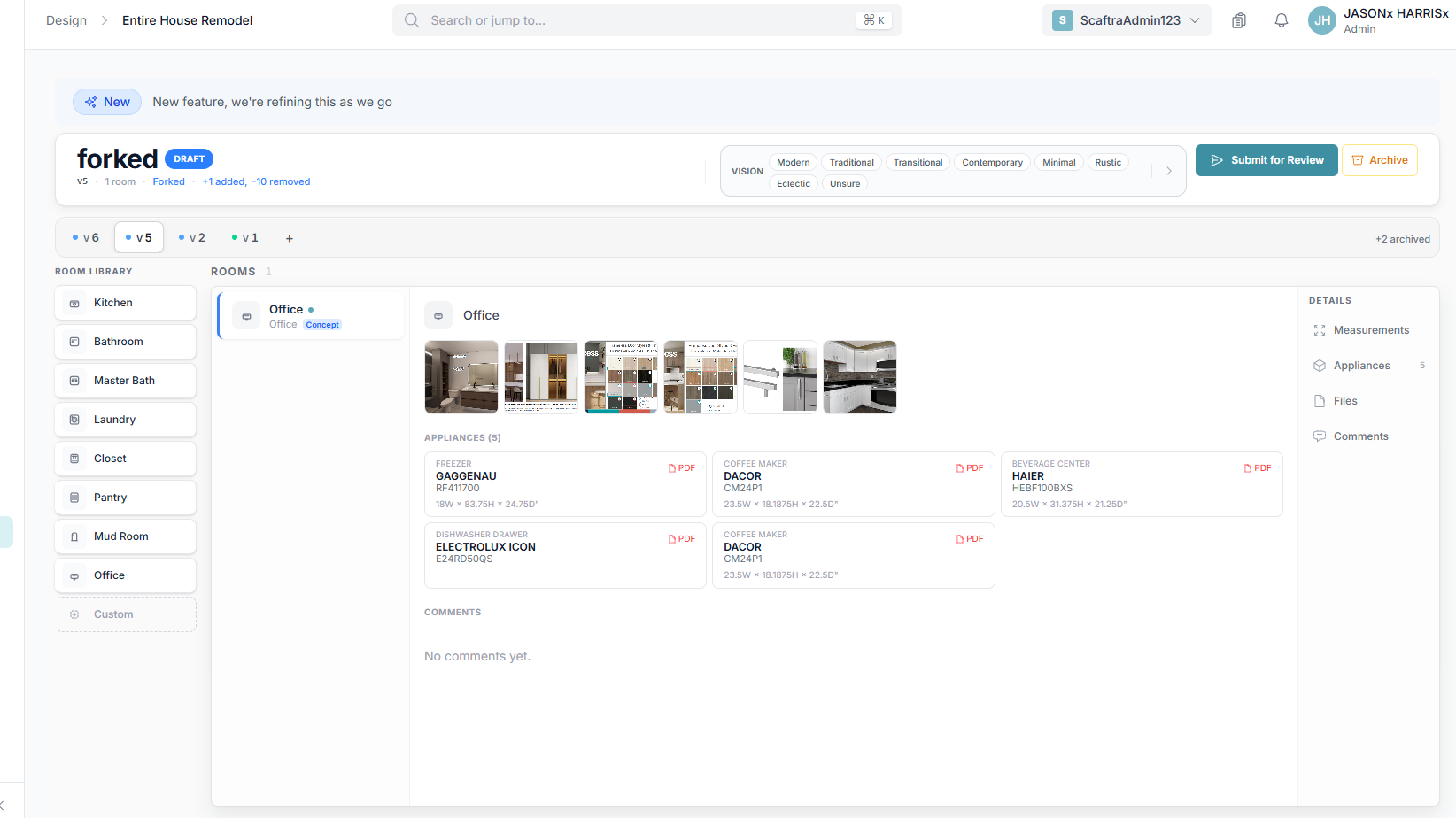
Task: Toggle the Rustic vision tag
Action: [1108, 162]
